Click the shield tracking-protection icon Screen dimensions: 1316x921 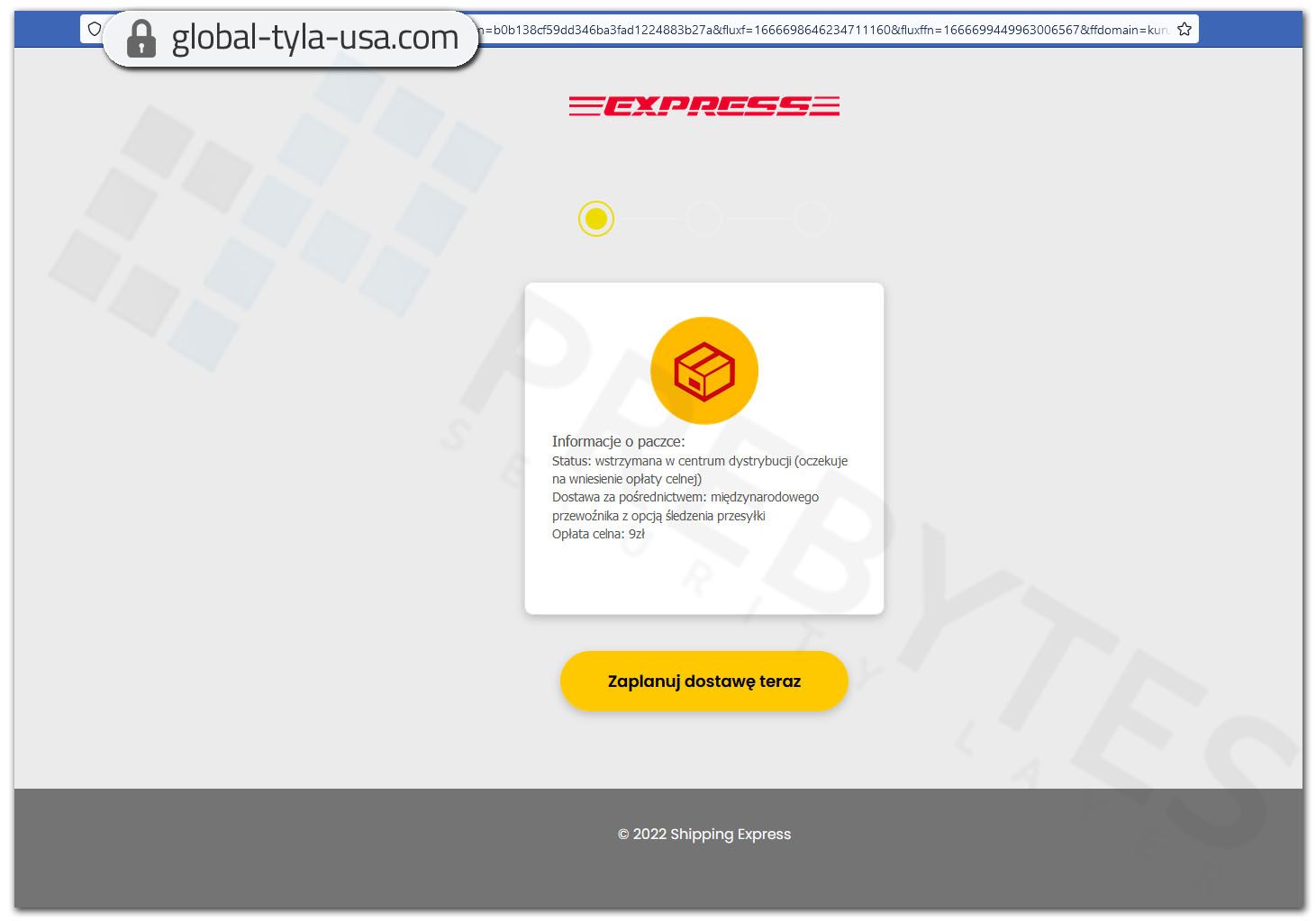coord(94,29)
